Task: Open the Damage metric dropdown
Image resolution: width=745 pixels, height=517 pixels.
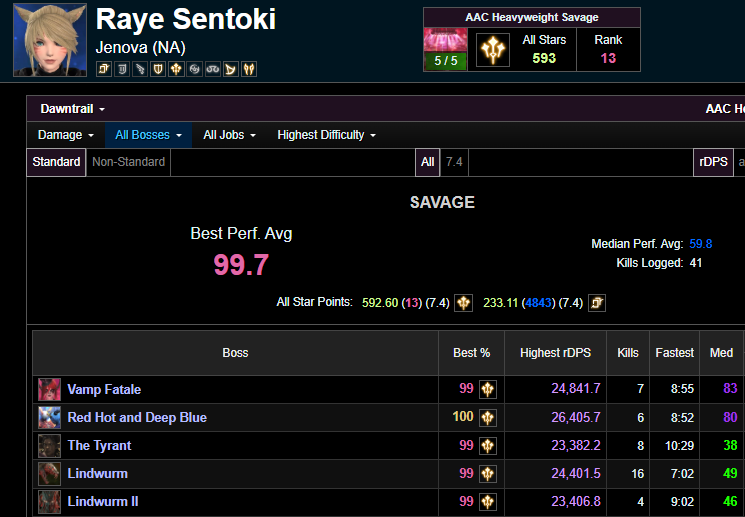Action: tap(66, 135)
